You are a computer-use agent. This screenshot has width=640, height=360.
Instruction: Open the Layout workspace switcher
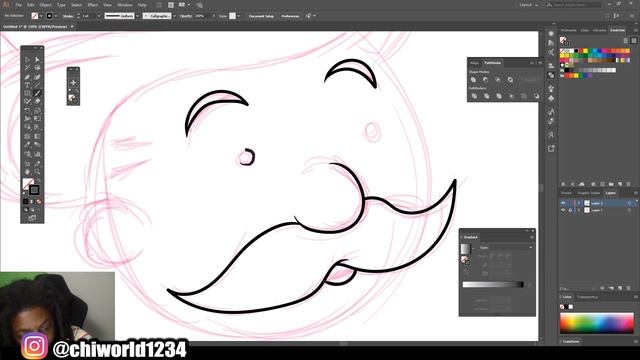pyautogui.click(x=529, y=5)
